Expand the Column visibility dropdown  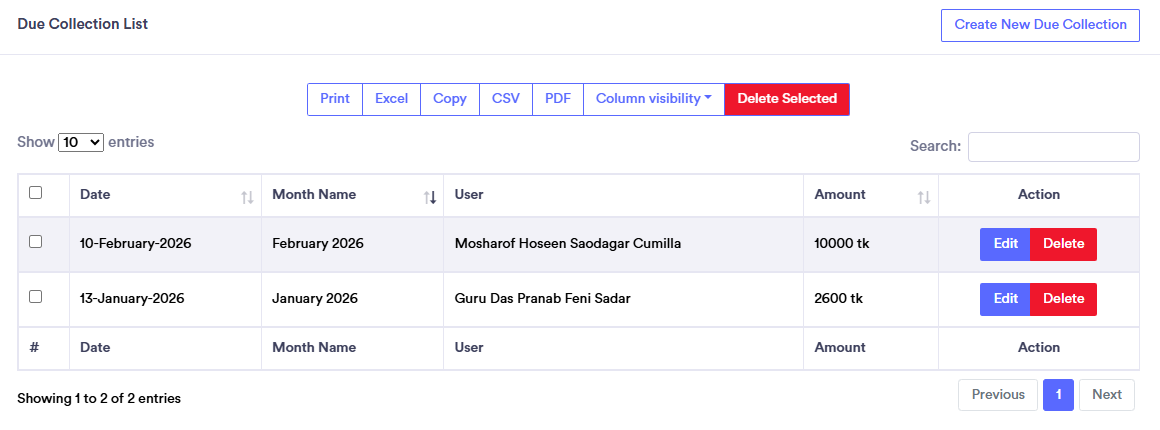(x=654, y=99)
